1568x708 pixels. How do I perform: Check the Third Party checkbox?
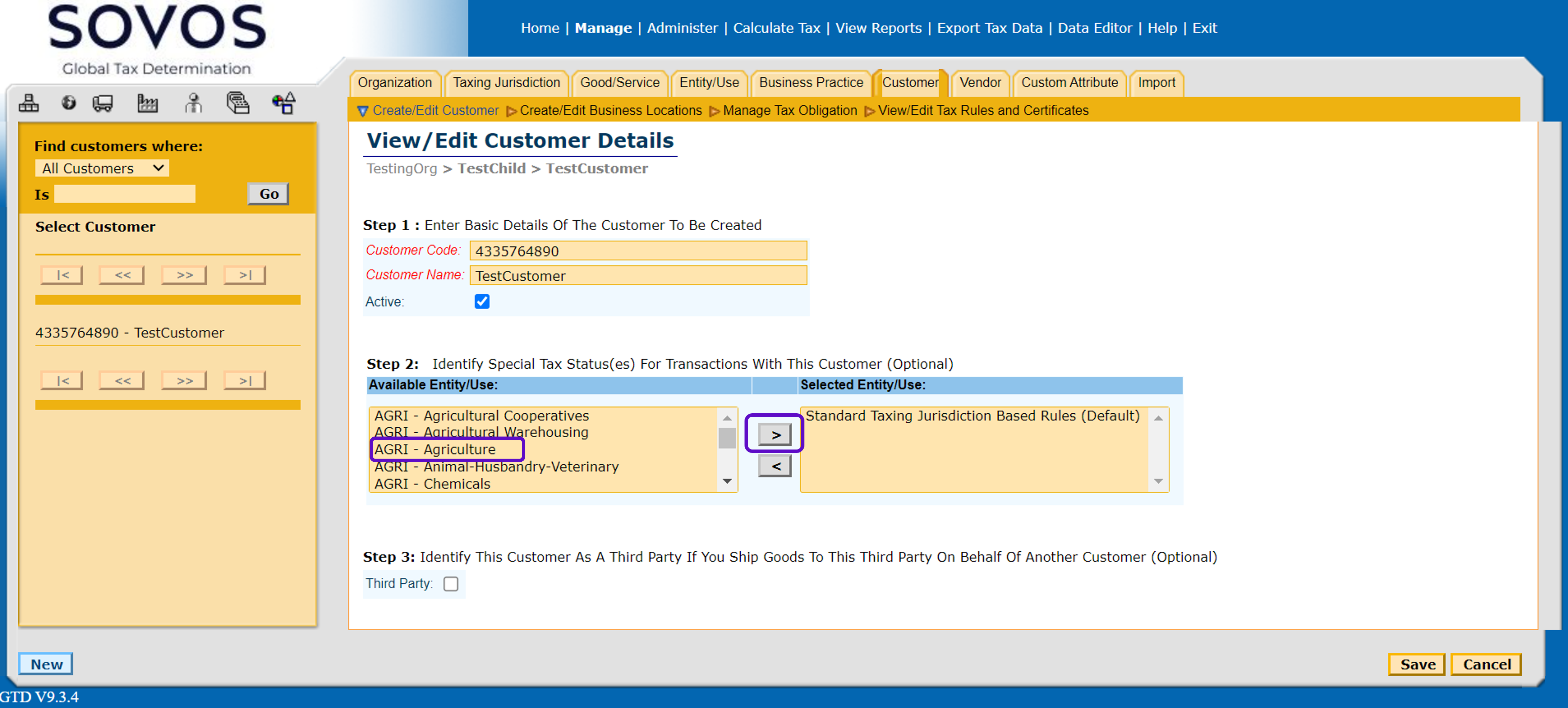coord(450,583)
